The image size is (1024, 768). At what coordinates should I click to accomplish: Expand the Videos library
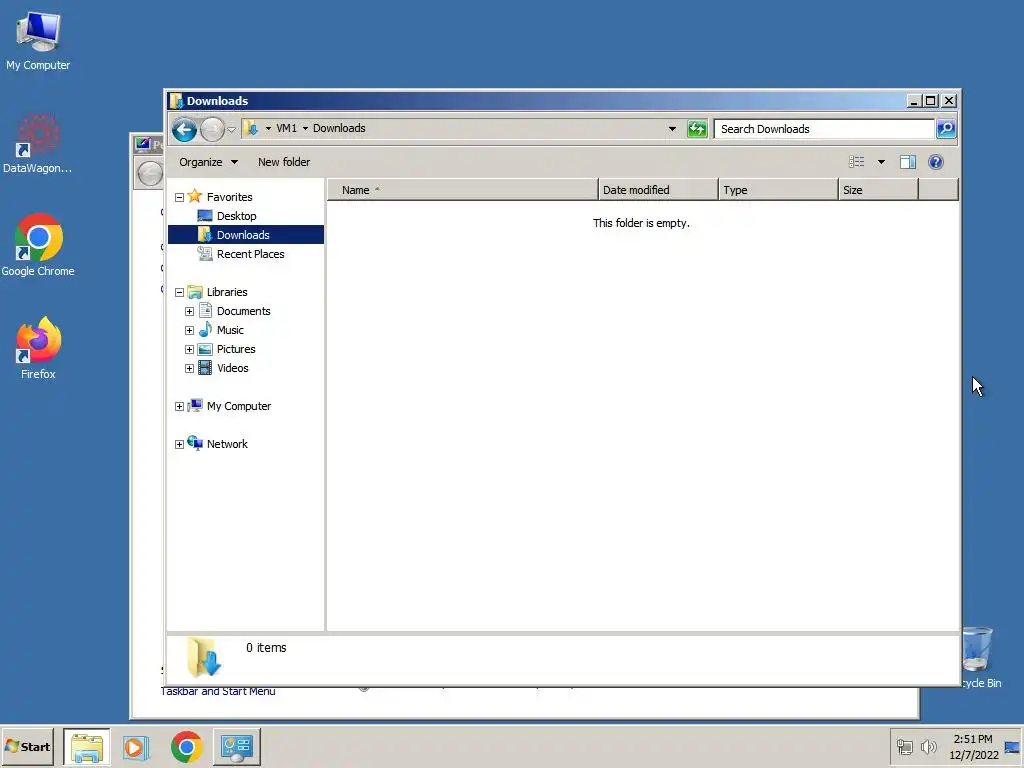click(189, 368)
